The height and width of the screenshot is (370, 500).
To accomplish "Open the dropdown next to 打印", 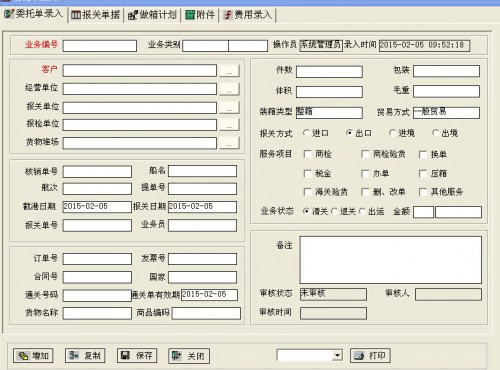I will coord(337,355).
